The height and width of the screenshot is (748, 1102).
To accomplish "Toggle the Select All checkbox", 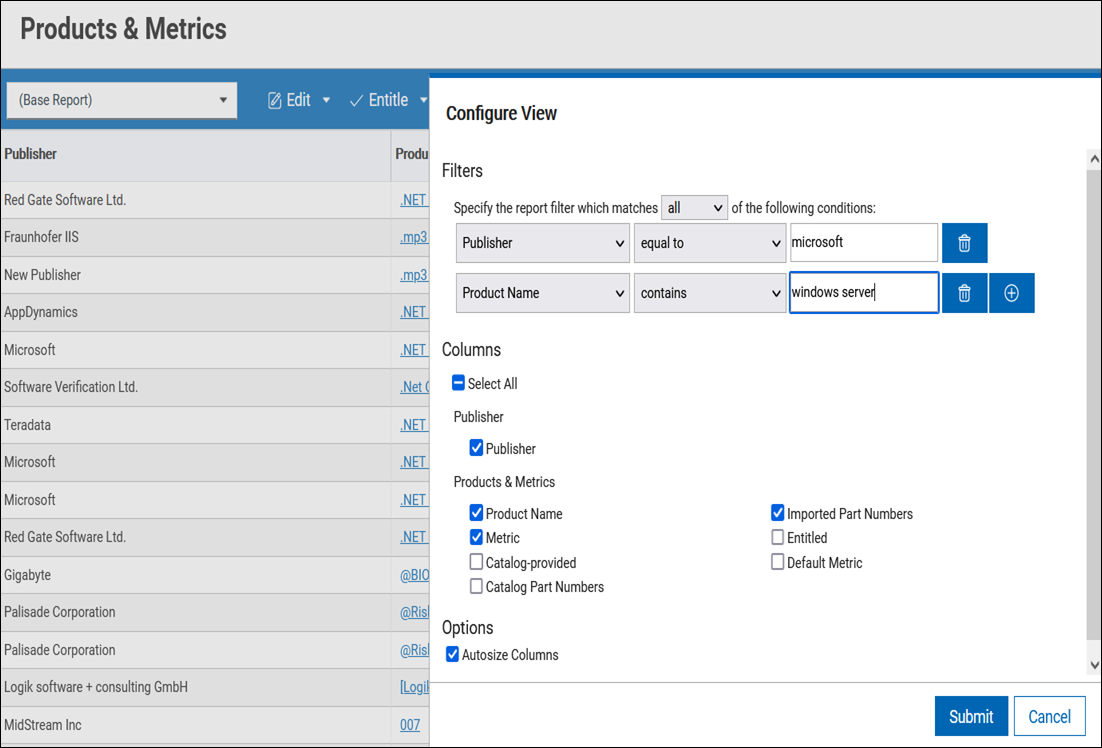I will pyautogui.click(x=459, y=383).
